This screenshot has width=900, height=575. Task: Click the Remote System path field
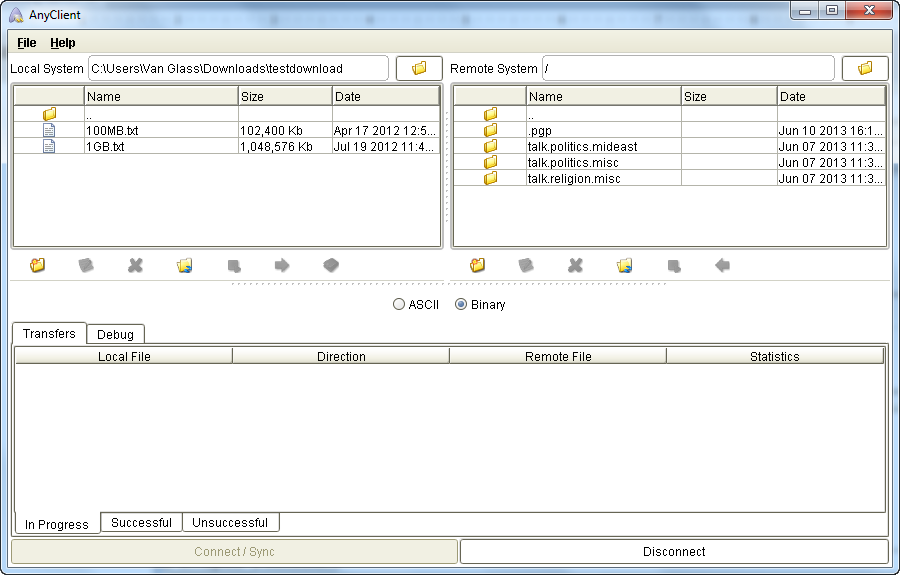pos(687,68)
